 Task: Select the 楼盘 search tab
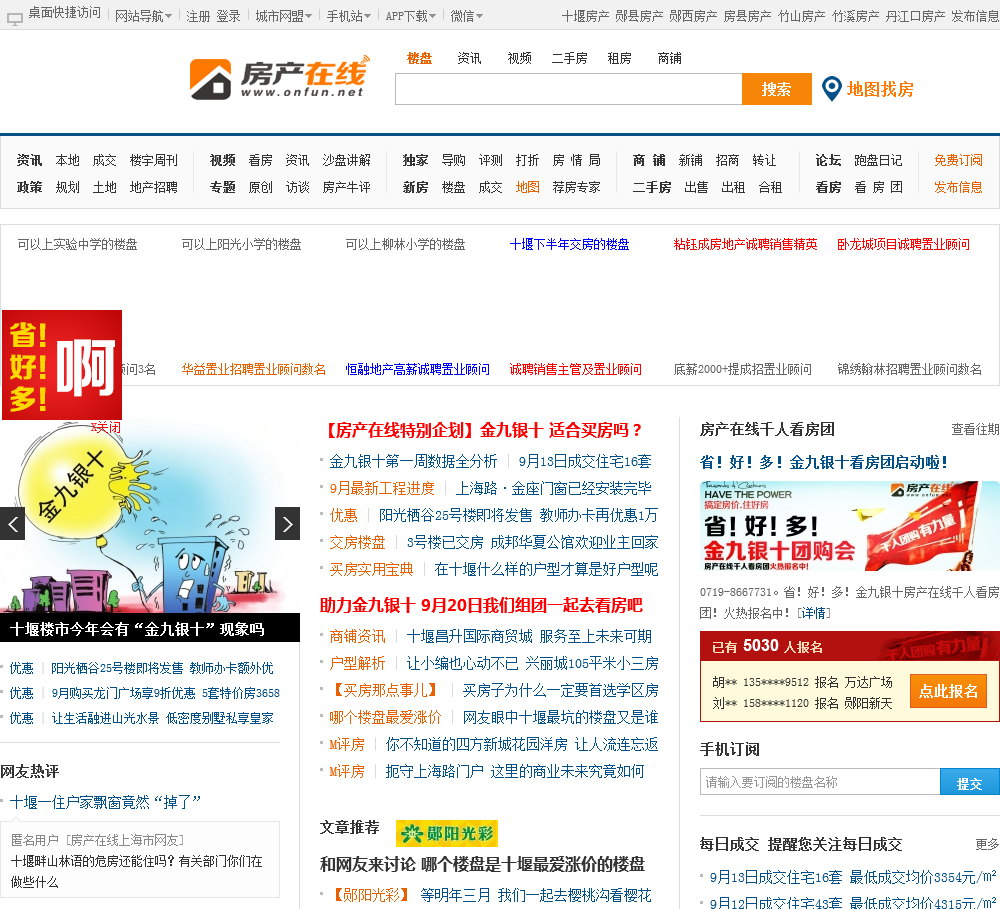tap(420, 59)
